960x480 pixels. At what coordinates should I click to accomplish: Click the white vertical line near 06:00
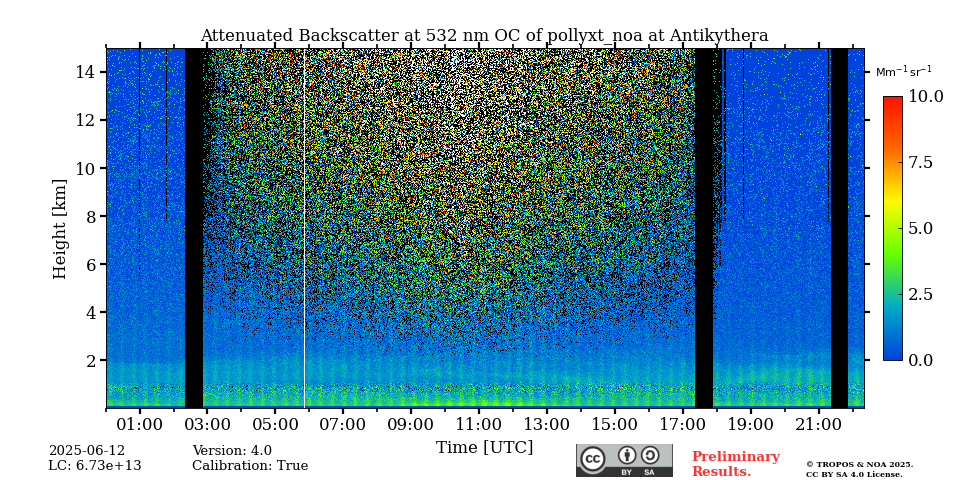tap(304, 228)
